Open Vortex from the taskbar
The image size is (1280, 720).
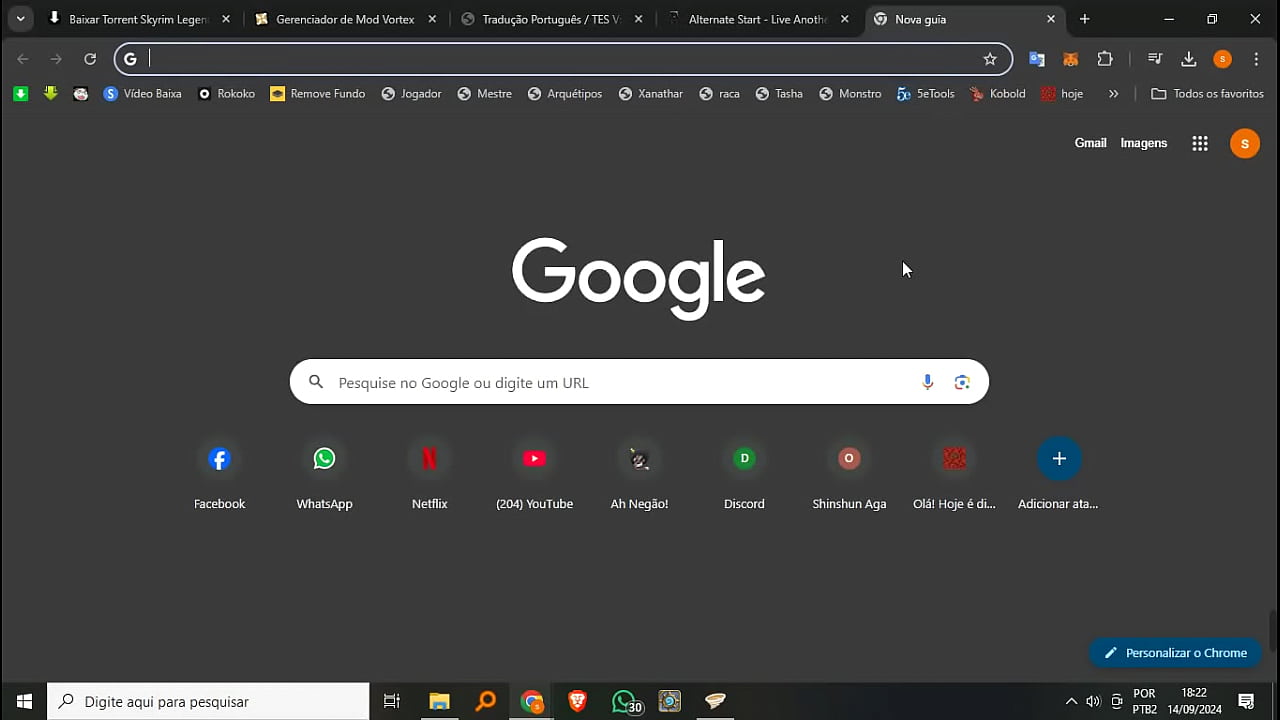(x=714, y=701)
